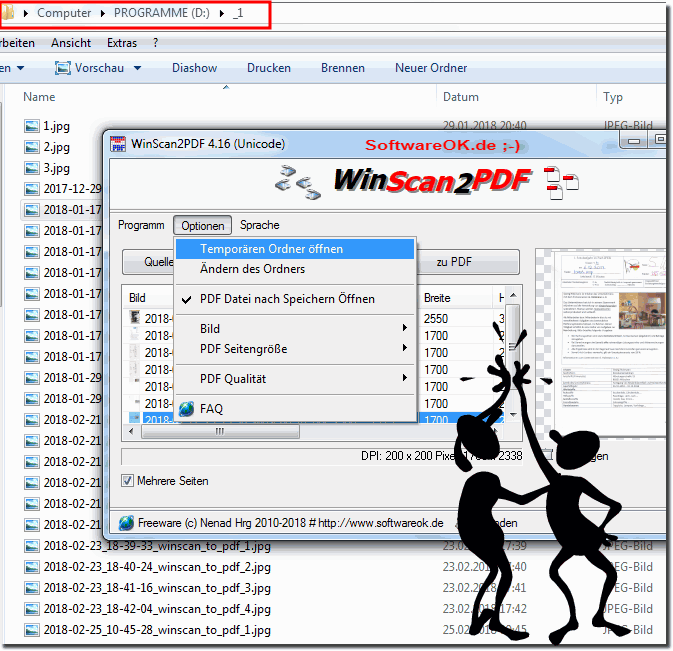Click the Freeware globe icon in status bar
The height and width of the screenshot is (651, 673).
pyautogui.click(x=127, y=523)
